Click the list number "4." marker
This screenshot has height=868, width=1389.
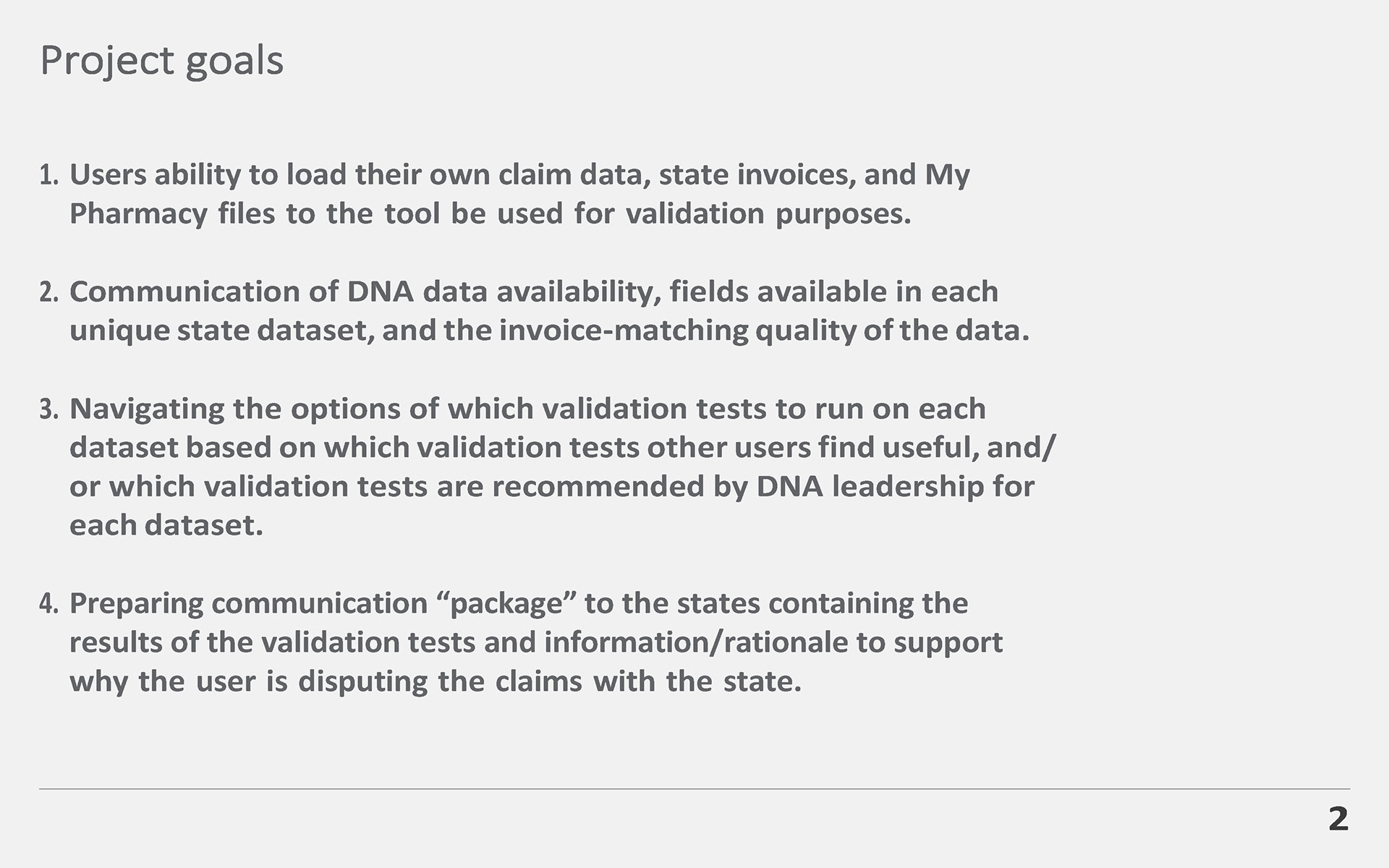coord(48,604)
